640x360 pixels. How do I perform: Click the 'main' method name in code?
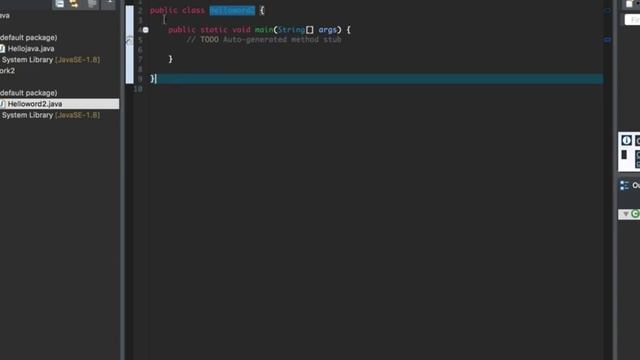(264, 30)
